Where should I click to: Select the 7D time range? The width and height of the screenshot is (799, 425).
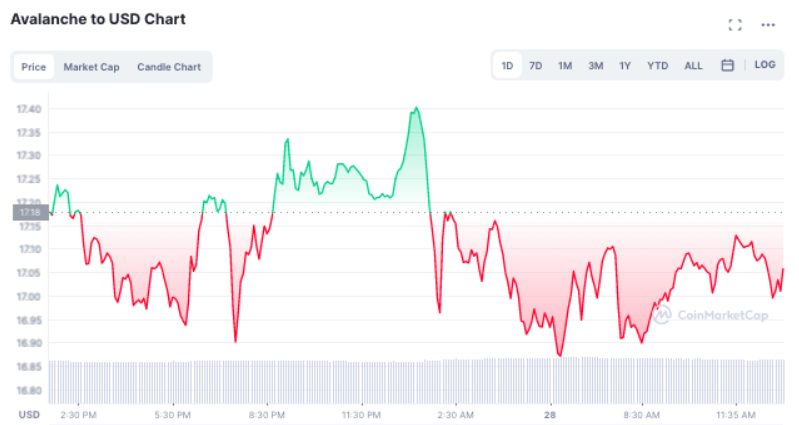point(536,66)
